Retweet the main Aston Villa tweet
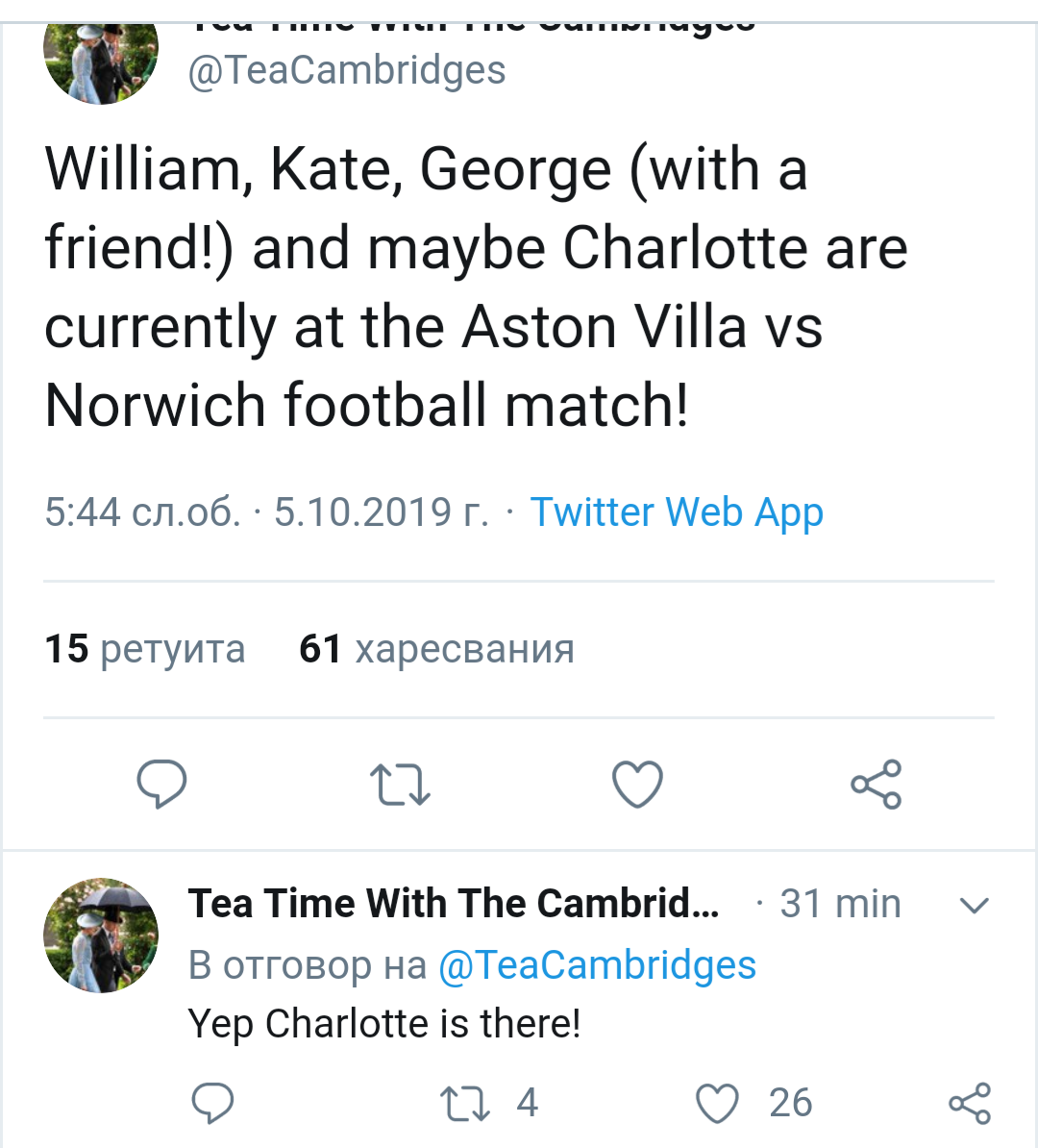1038x1148 pixels. (x=400, y=784)
